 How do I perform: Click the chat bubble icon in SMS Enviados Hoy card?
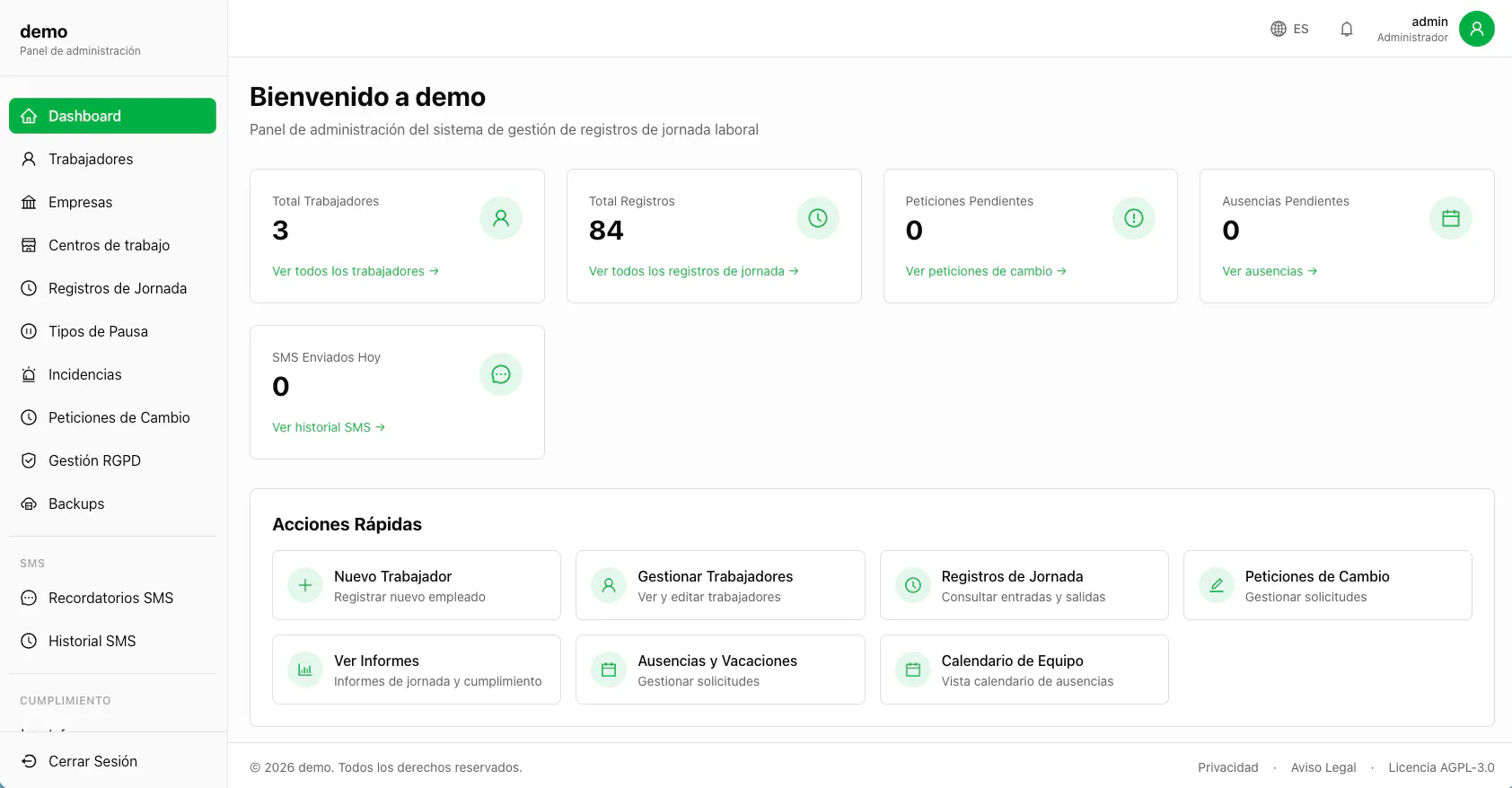point(501,374)
